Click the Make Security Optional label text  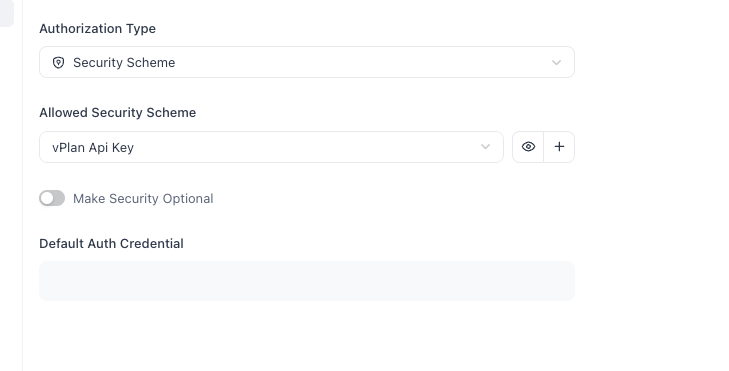pos(143,199)
